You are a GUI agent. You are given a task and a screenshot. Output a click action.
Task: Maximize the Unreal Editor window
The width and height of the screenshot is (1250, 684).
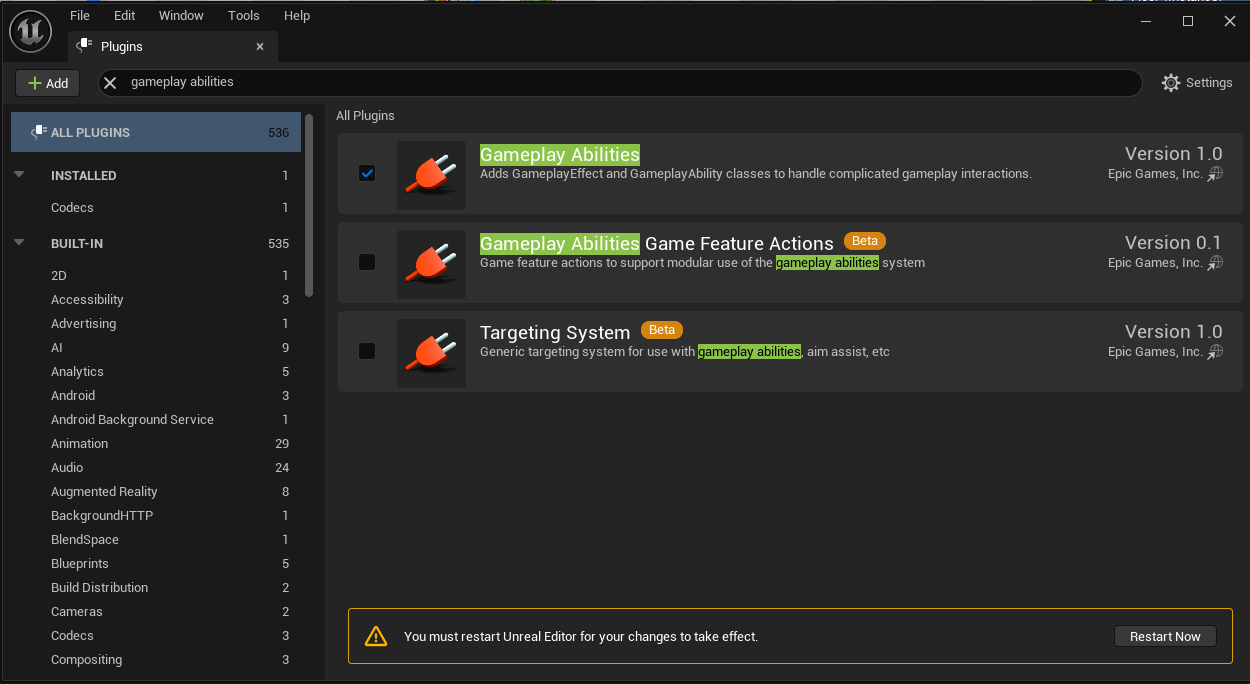click(x=1188, y=21)
